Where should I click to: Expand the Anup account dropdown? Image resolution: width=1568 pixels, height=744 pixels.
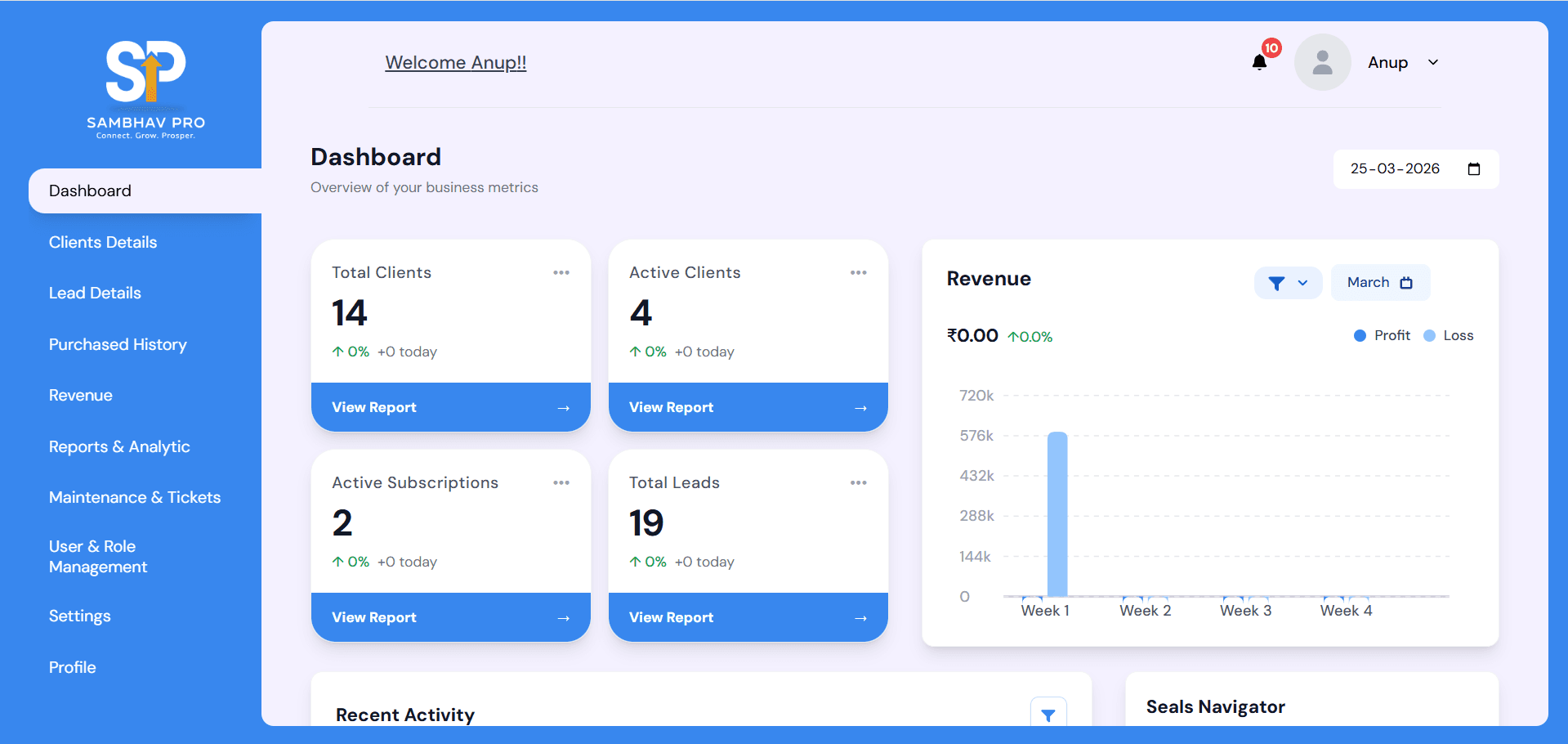pos(1403,61)
